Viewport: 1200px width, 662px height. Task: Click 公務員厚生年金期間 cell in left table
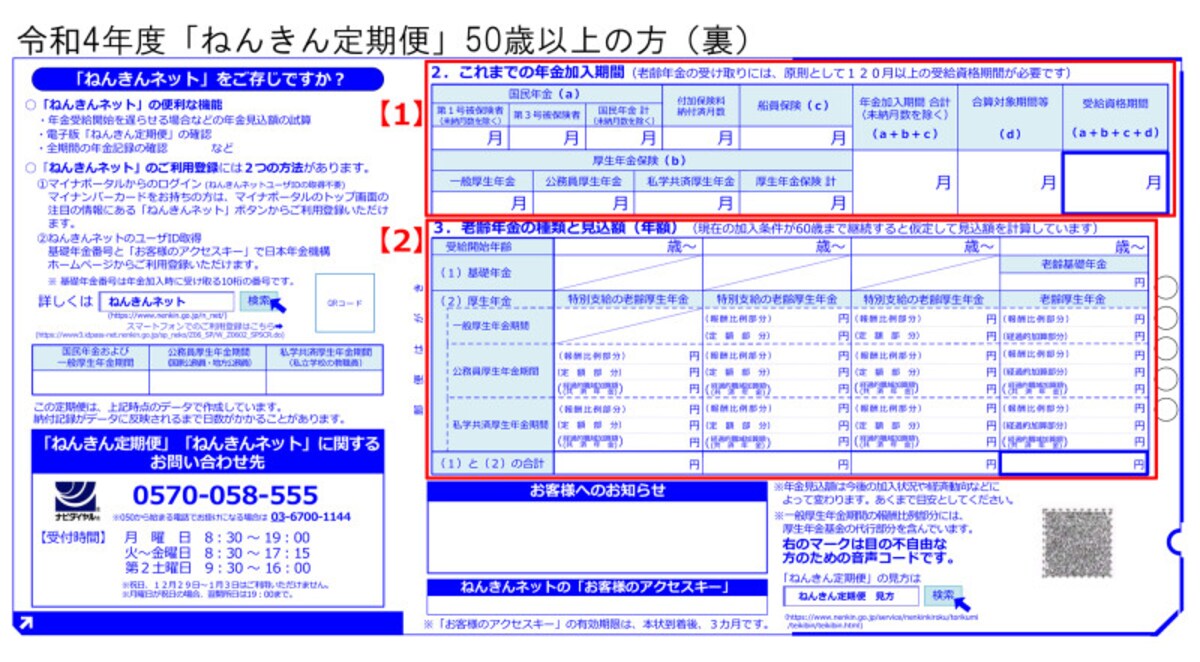pos(208,357)
